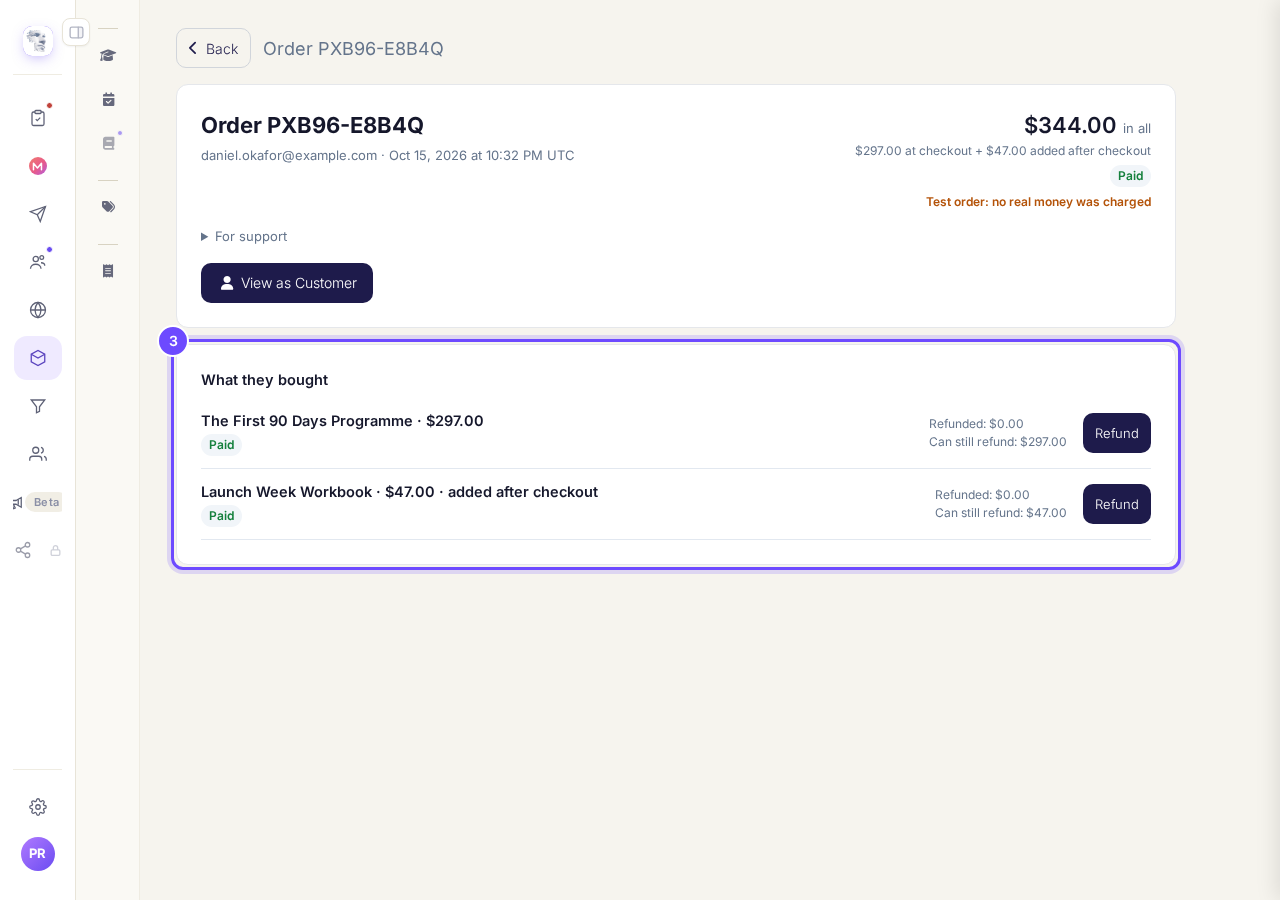Refund the Launch Week Workbook item
Viewport: 1280px width, 900px height.
(x=1117, y=504)
